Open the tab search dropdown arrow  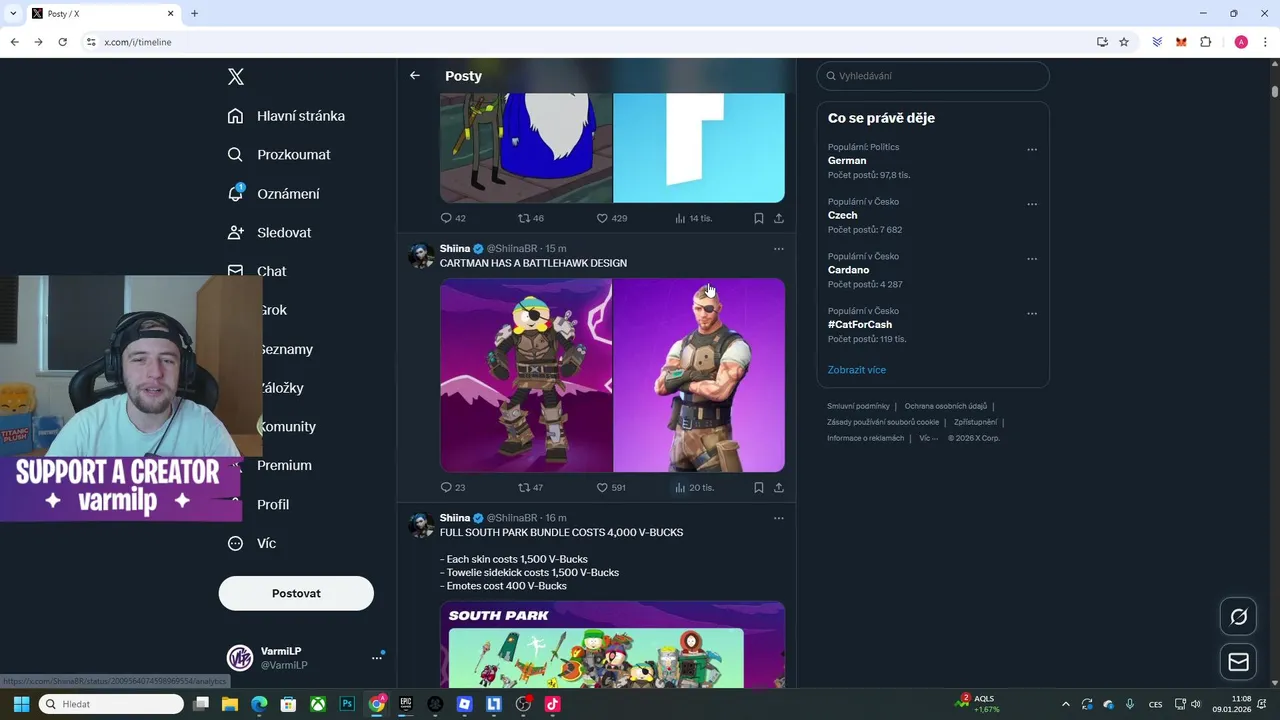click(x=13, y=13)
